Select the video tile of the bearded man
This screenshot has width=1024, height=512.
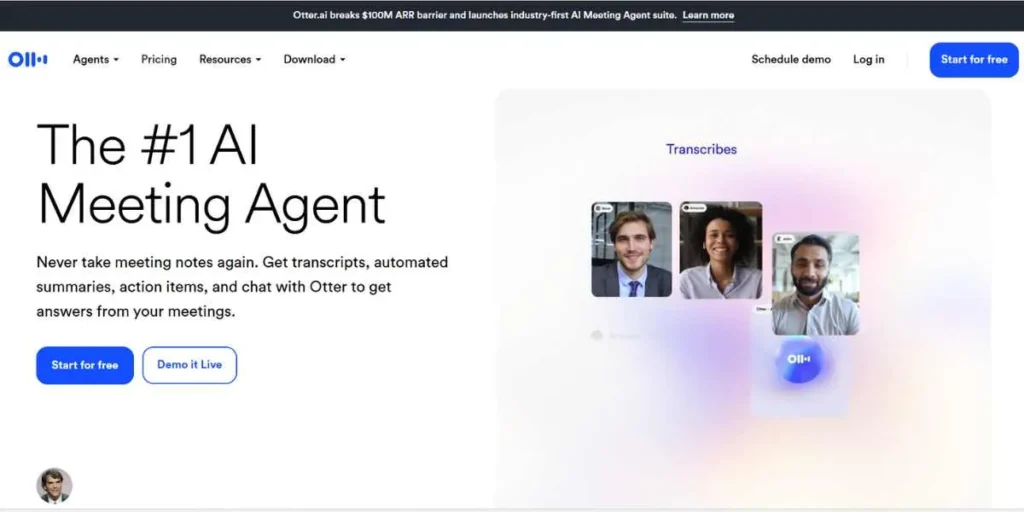point(815,284)
